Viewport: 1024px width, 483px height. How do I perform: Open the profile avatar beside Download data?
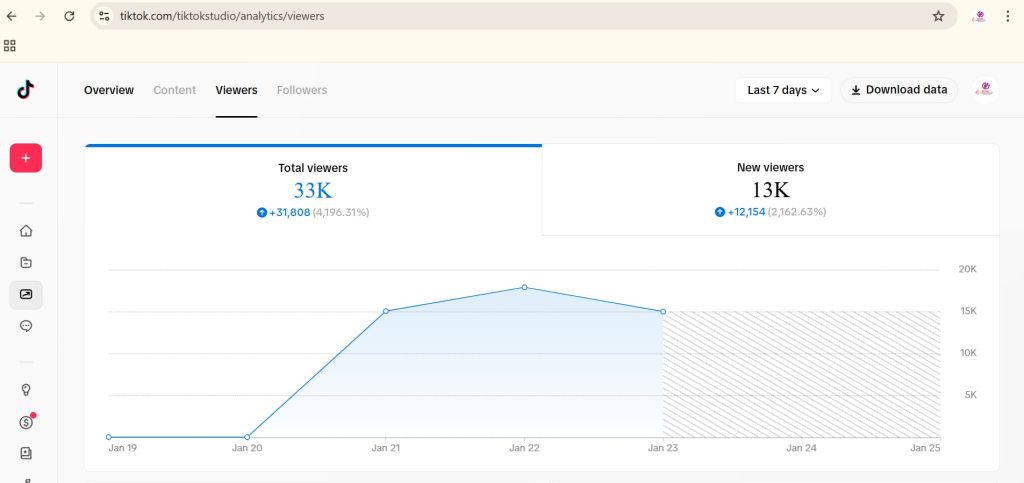(984, 90)
